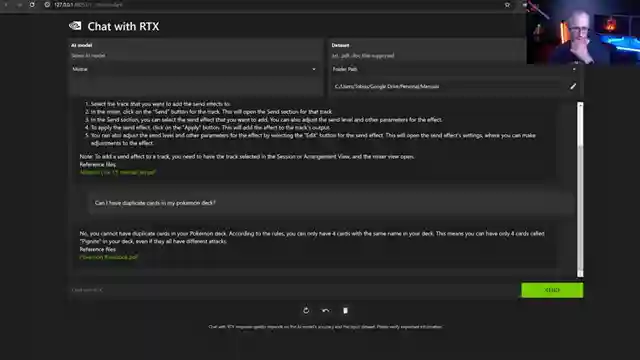The image size is (640, 360).
Task: Open the AI model dropdown showing Mistral
Action: tap(195, 69)
